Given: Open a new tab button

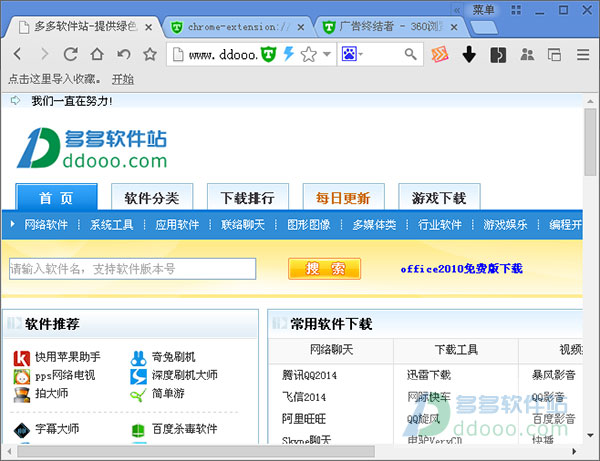Looking at the screenshot, I should pyautogui.click(x=483, y=27).
